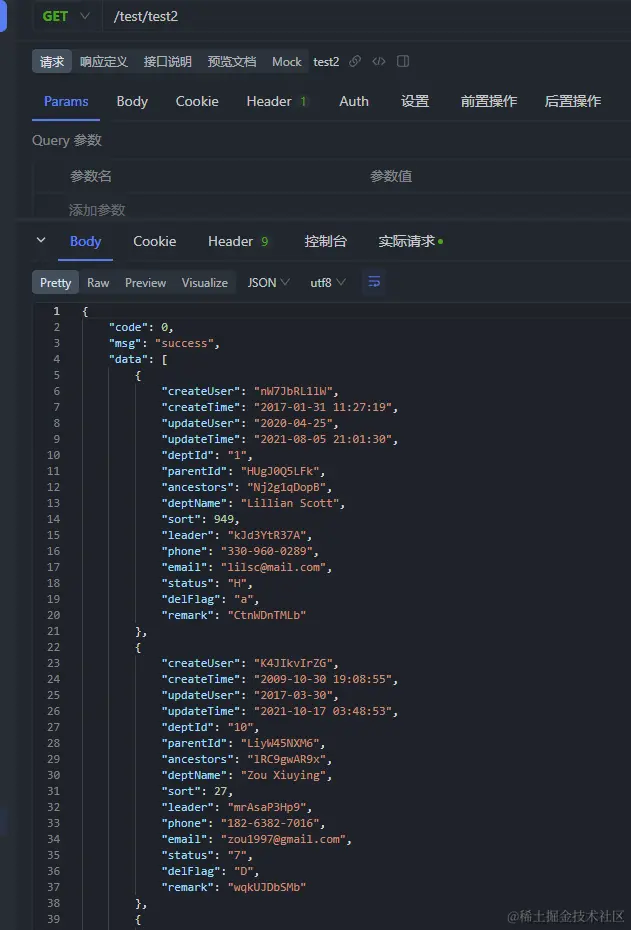The width and height of the screenshot is (631, 930).
Task: Click the "K4JIkvIrZG" createUser value
Action: click(293, 664)
